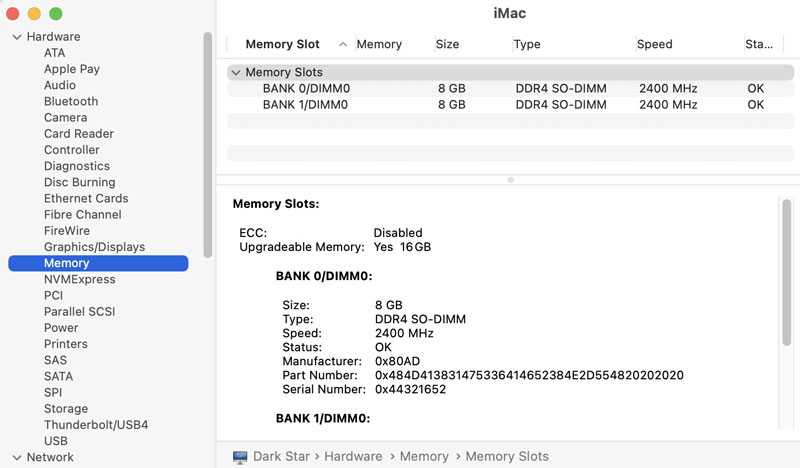Click the detail pane vertical scrollbar
The height and width of the screenshot is (468, 800).
787,273
